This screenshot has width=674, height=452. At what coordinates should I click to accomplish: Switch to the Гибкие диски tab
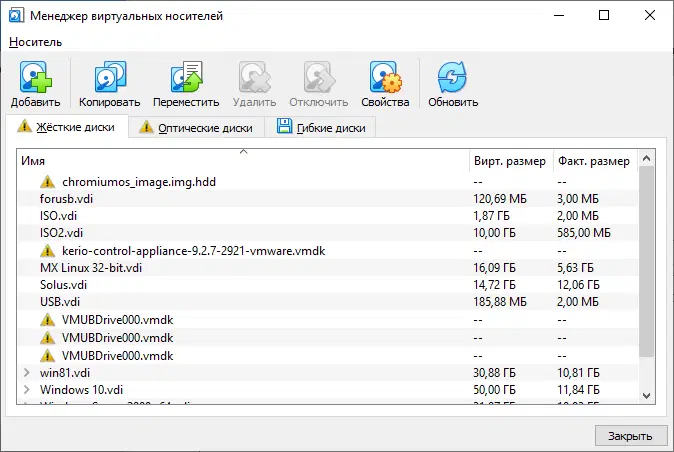tap(322, 127)
